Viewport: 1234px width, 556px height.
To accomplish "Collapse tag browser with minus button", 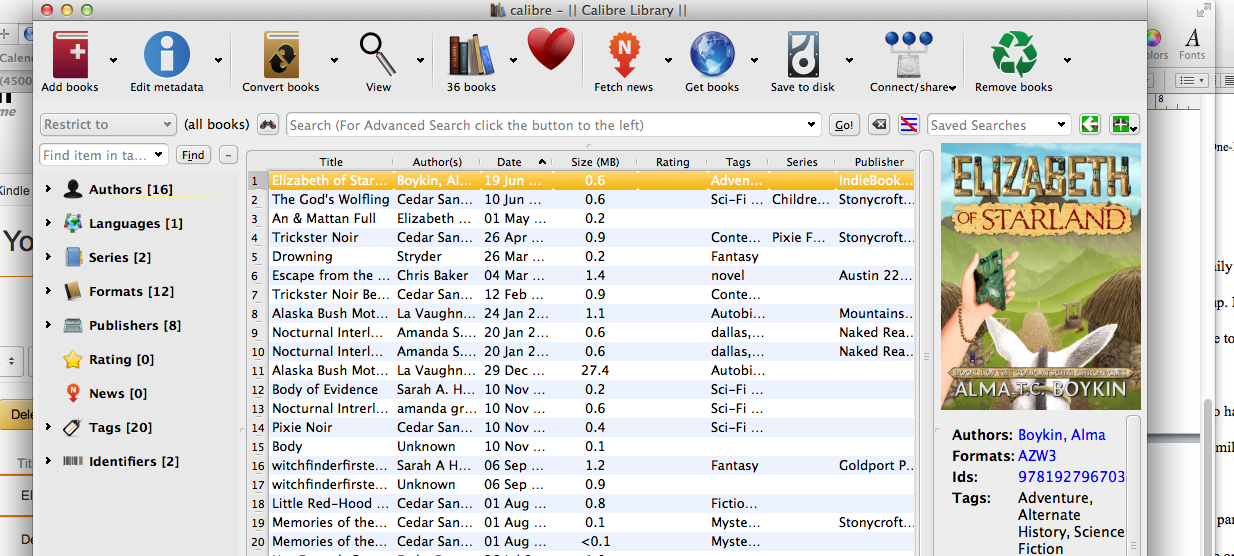I will click(x=228, y=155).
